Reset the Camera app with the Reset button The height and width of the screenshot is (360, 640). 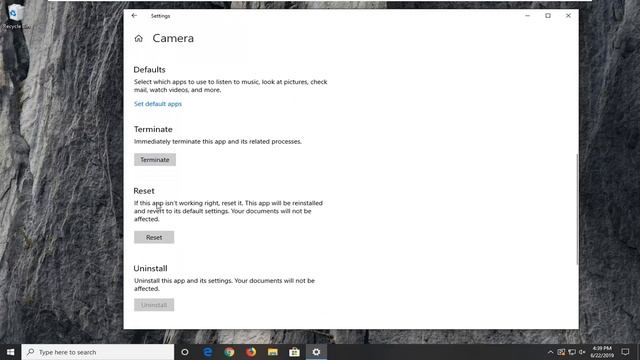154,237
